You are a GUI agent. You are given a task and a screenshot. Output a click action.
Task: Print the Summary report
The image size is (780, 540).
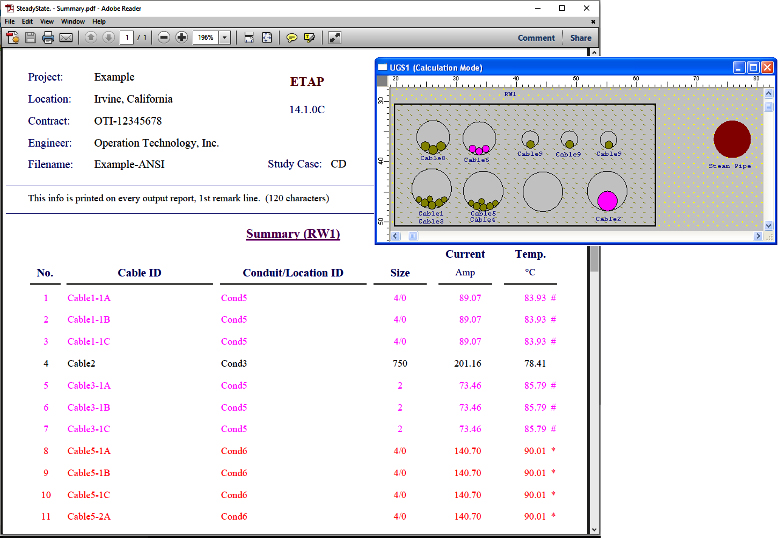(48, 38)
